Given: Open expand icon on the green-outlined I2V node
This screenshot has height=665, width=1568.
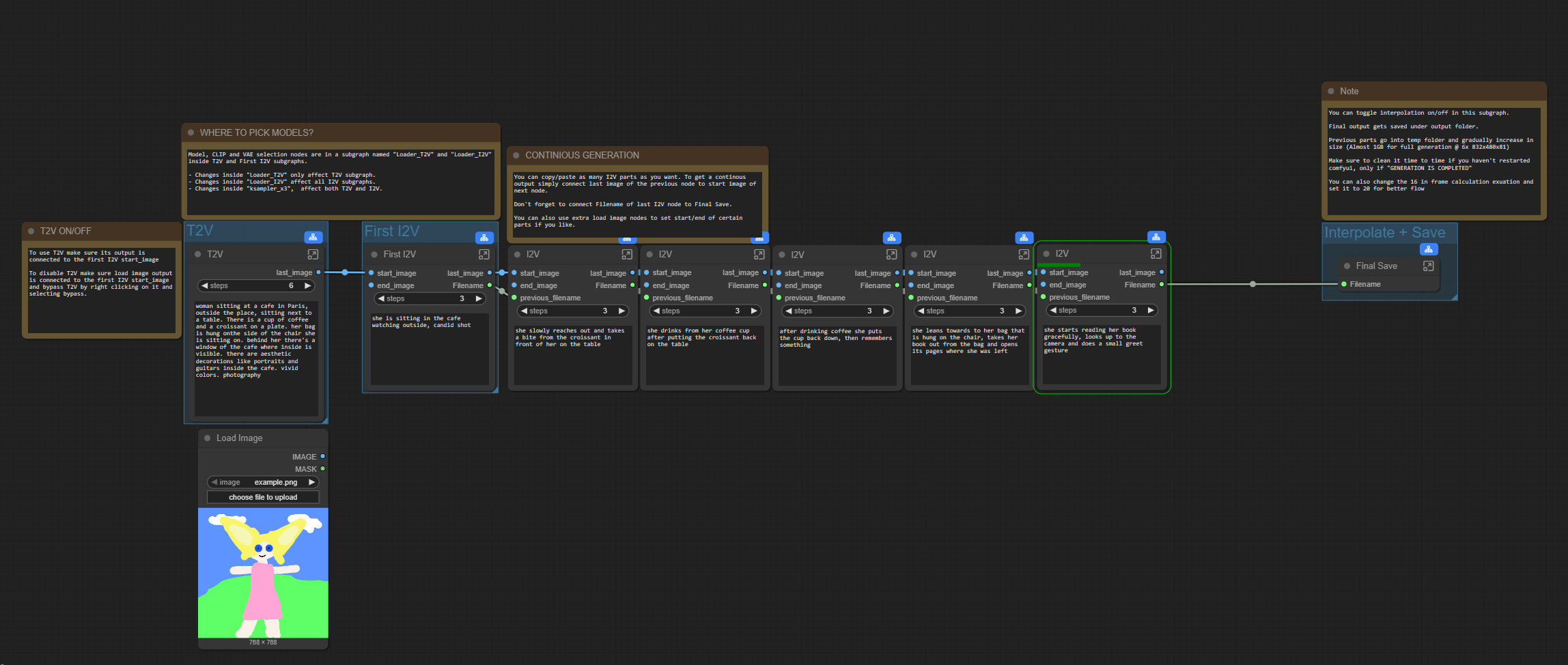Looking at the screenshot, I should [1156, 253].
